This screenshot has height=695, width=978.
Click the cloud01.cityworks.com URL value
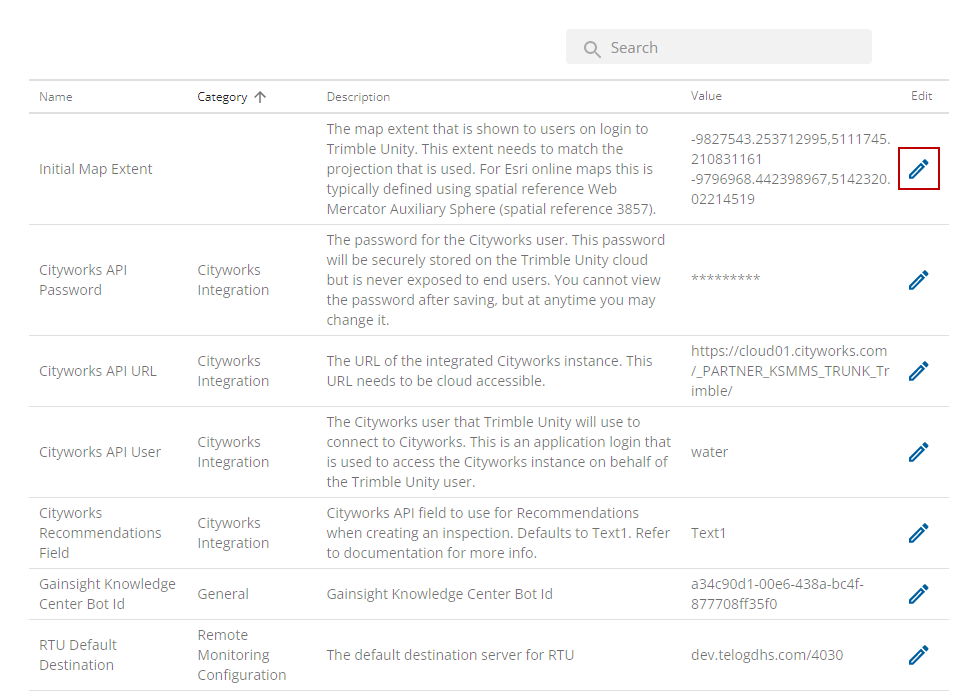[x=790, y=371]
